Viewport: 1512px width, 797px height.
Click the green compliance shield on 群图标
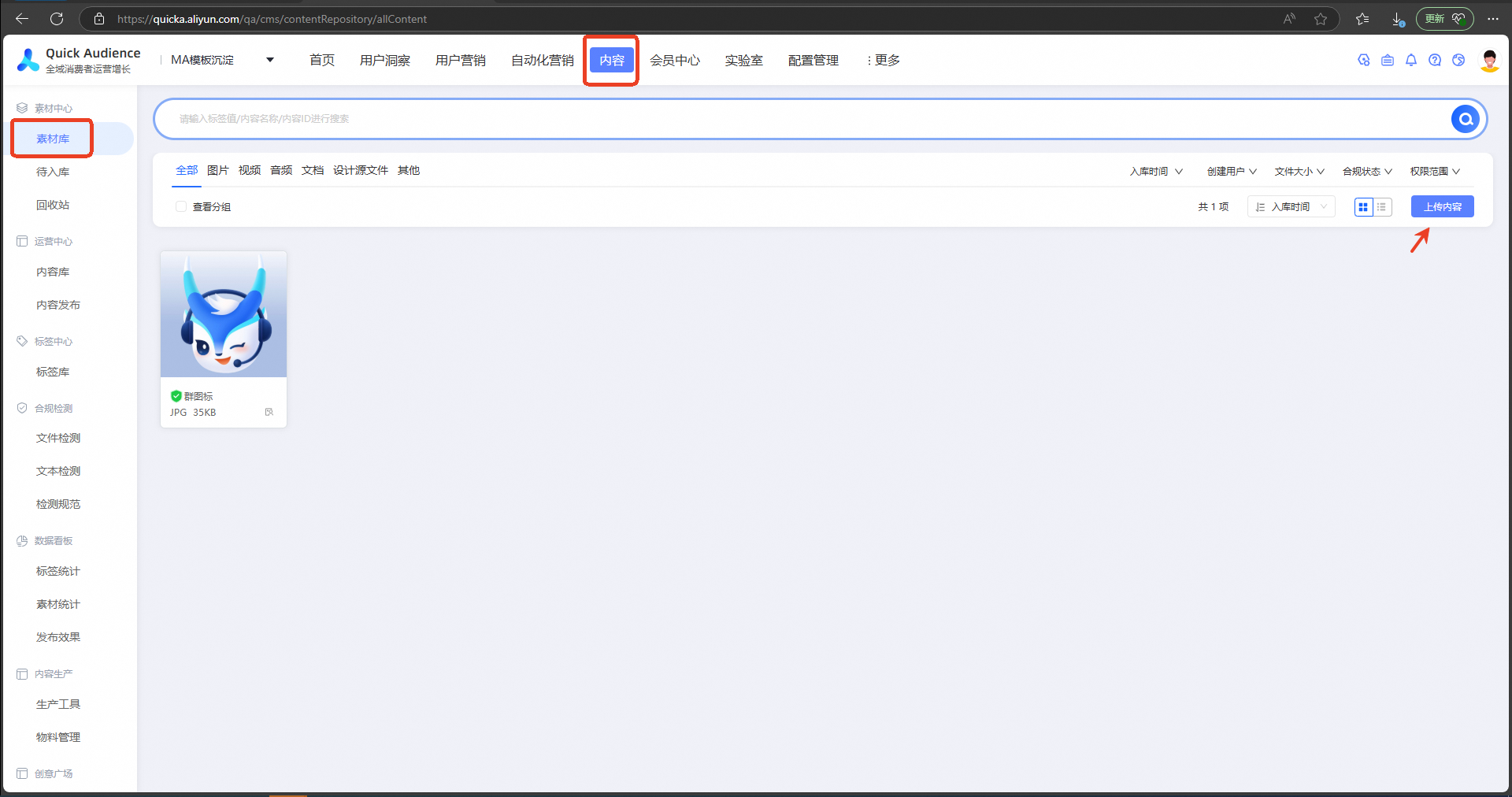176,396
